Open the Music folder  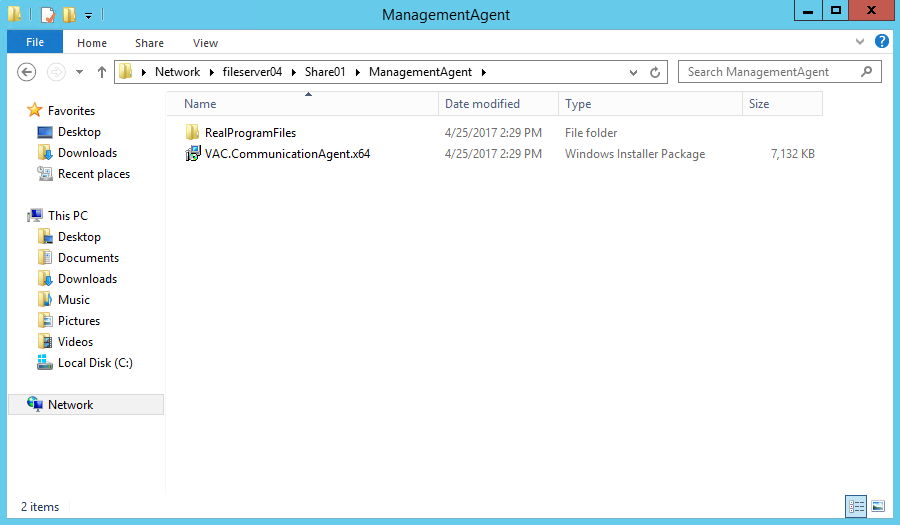(x=73, y=300)
